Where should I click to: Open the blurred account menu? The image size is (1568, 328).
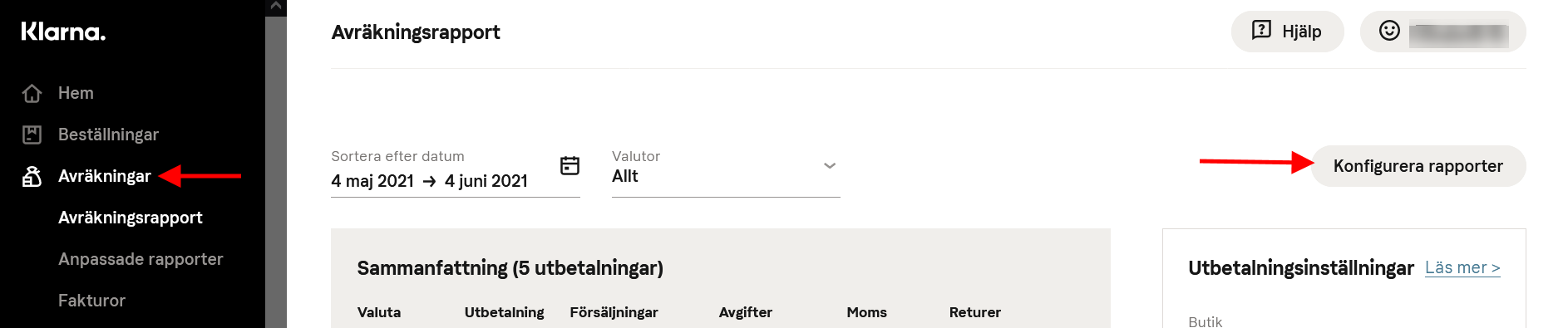[x=1442, y=32]
